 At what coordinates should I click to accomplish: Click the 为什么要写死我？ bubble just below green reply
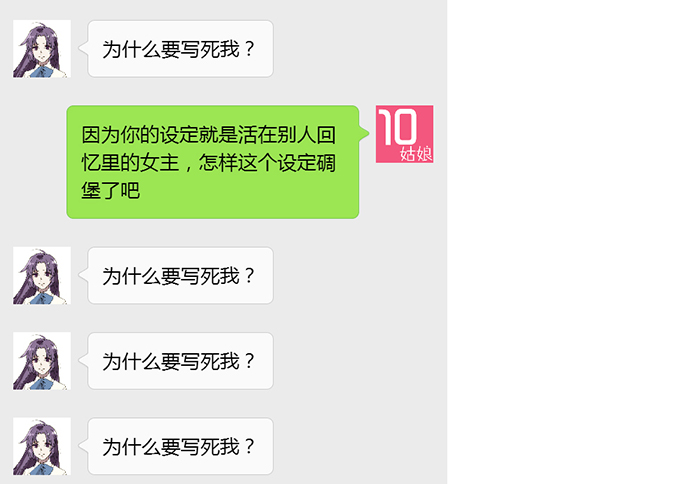pos(180,275)
